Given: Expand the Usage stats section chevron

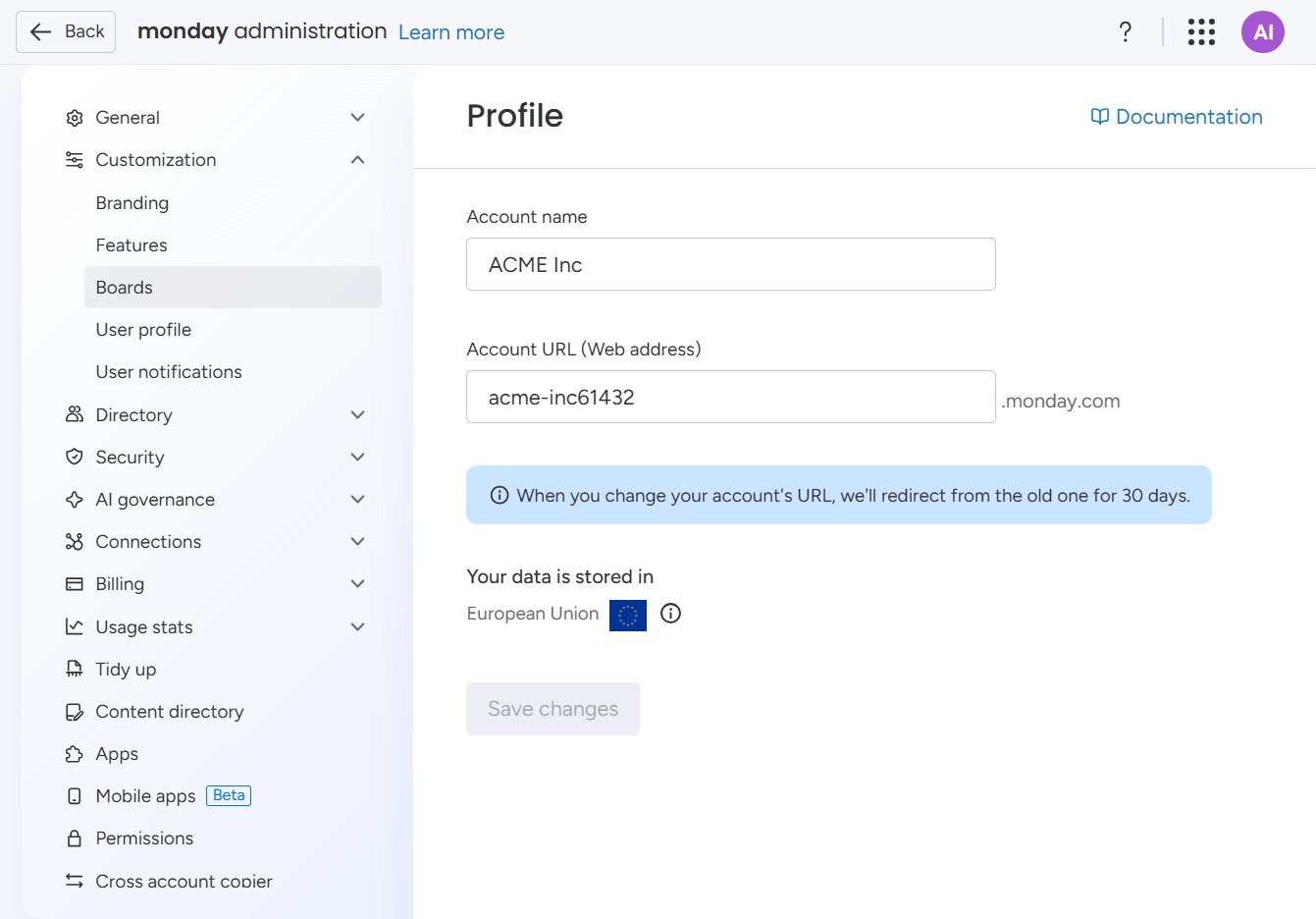Looking at the screenshot, I should (358, 626).
